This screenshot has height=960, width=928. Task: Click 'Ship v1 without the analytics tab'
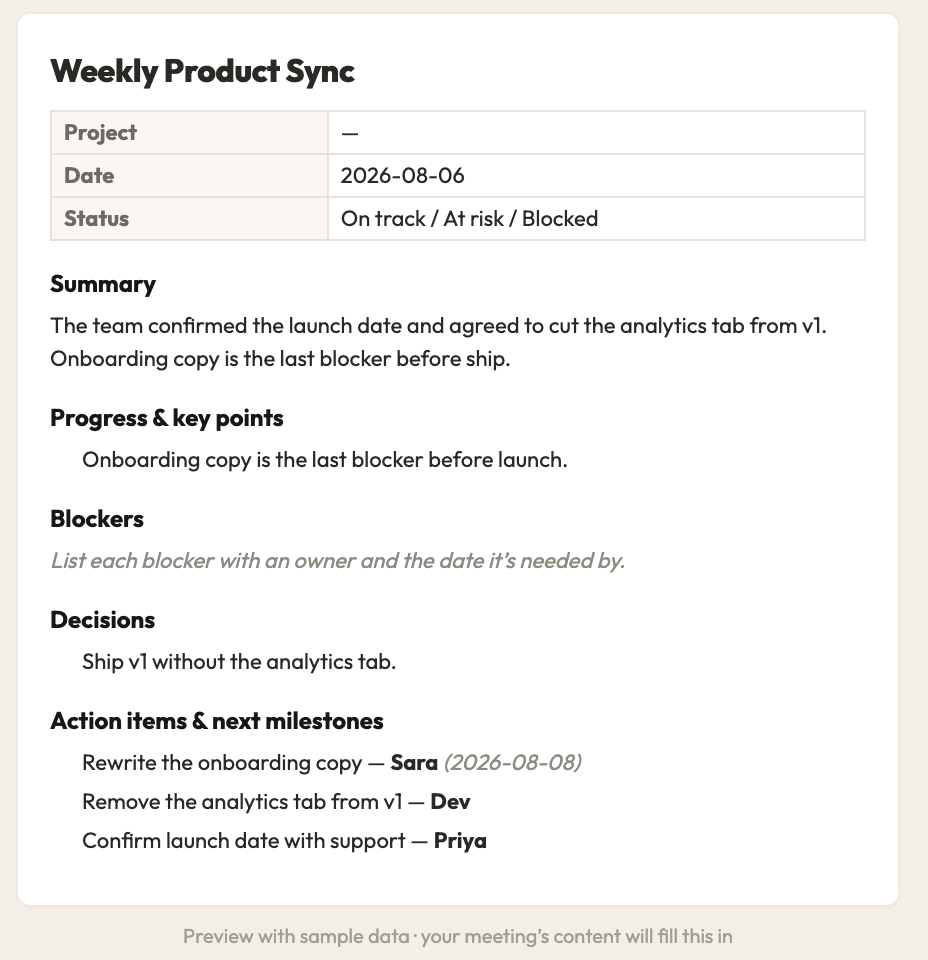(x=239, y=662)
